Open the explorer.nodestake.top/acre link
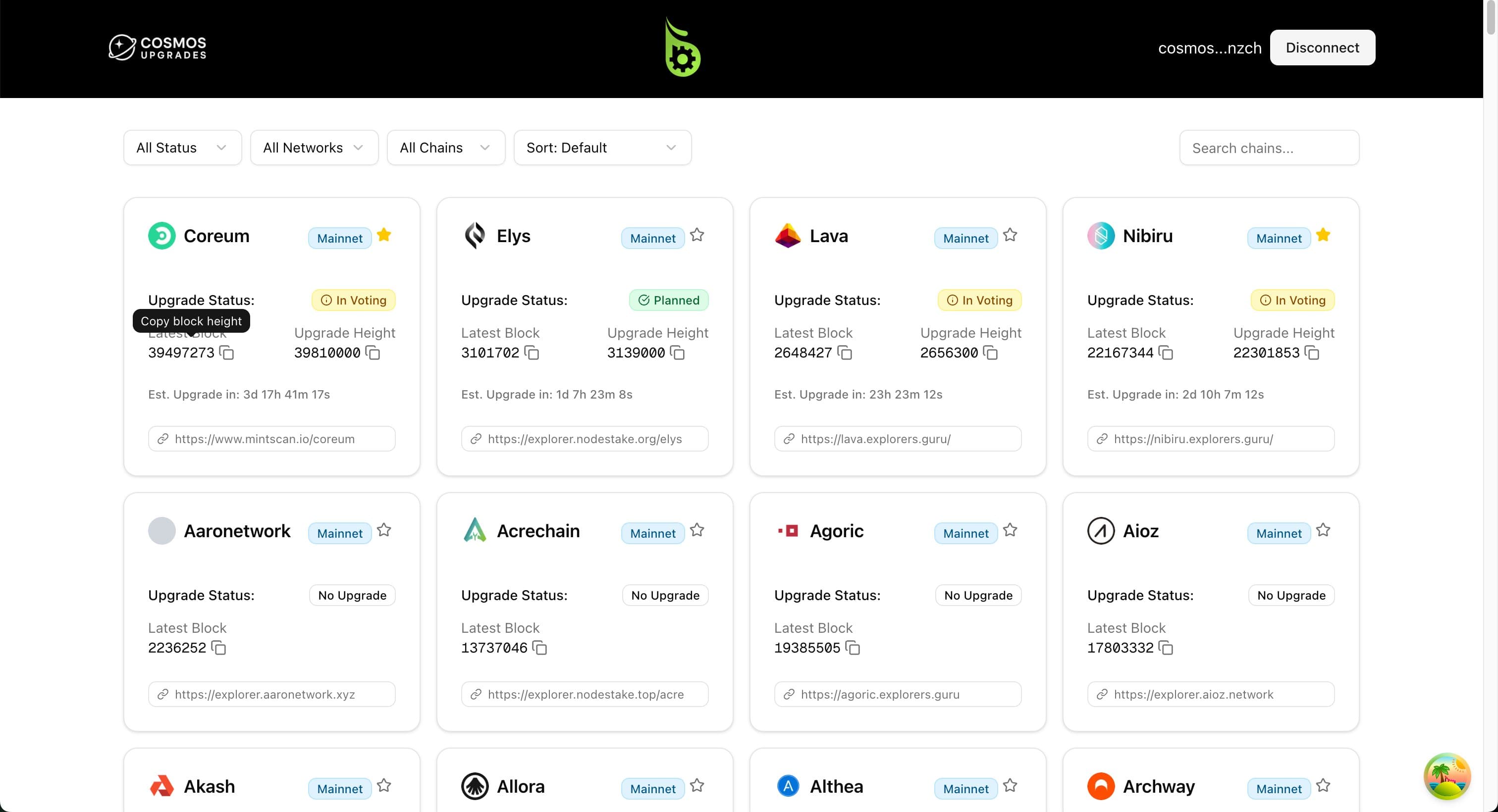Viewport: 1498px width, 812px height. click(x=585, y=694)
